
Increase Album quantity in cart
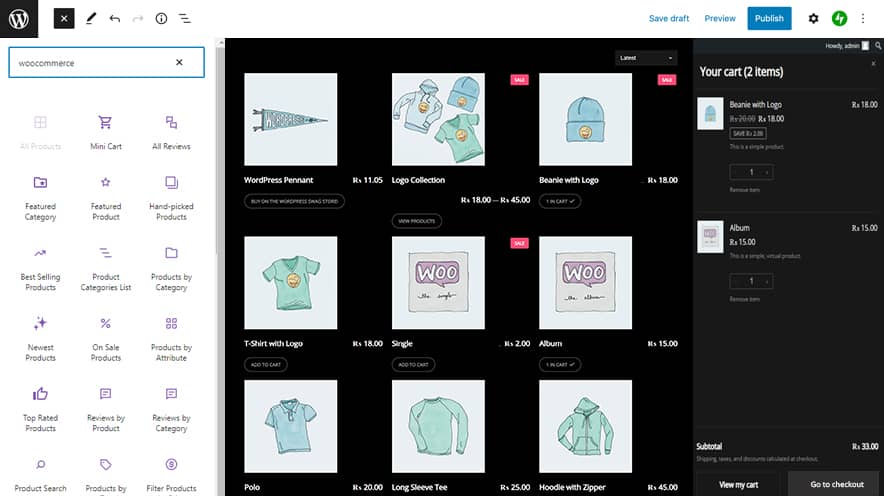pyautogui.click(x=767, y=281)
